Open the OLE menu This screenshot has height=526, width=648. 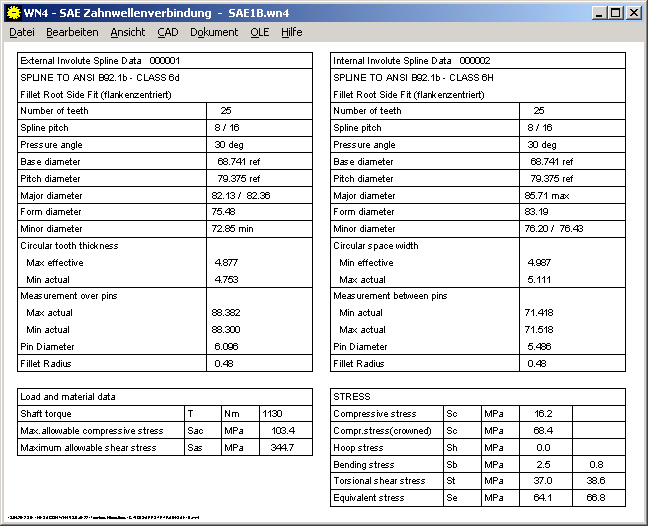click(x=260, y=32)
